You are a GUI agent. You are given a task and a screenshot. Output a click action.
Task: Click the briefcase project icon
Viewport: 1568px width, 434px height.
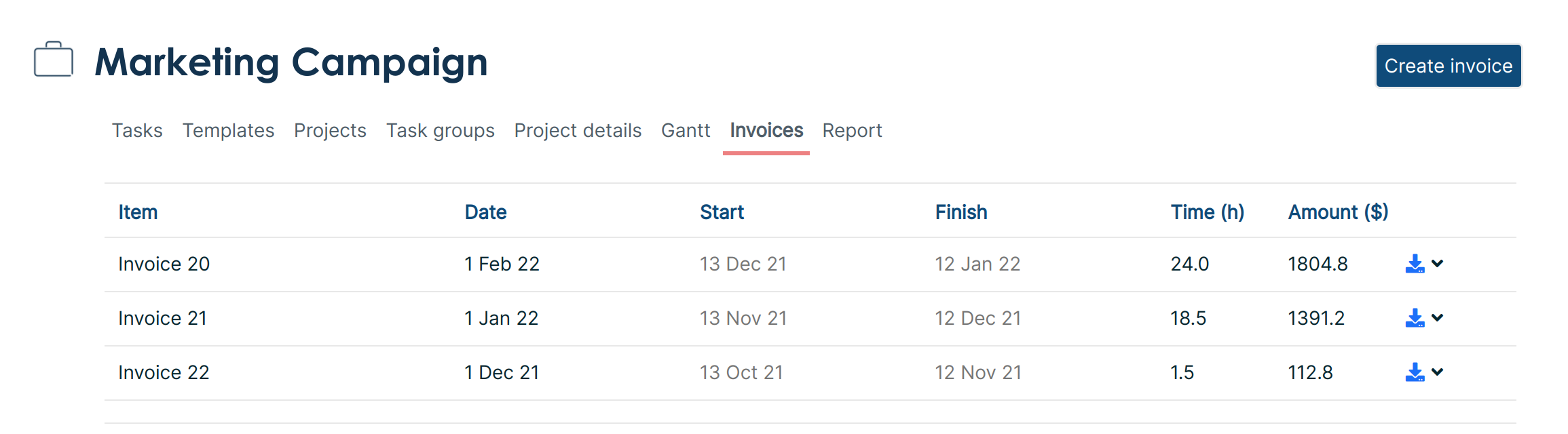click(x=54, y=60)
